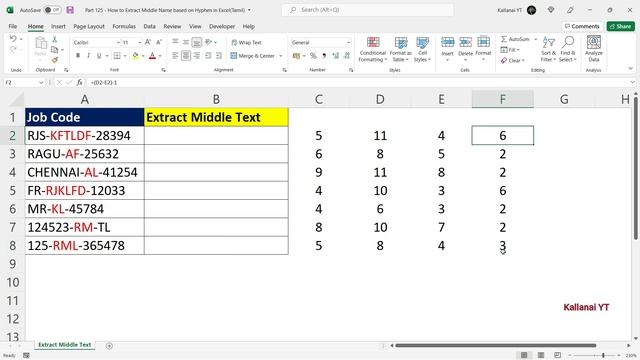Viewport: 640px width, 360px height.
Task: Click the Comma Style icon
Action: pyautogui.click(x=324, y=56)
